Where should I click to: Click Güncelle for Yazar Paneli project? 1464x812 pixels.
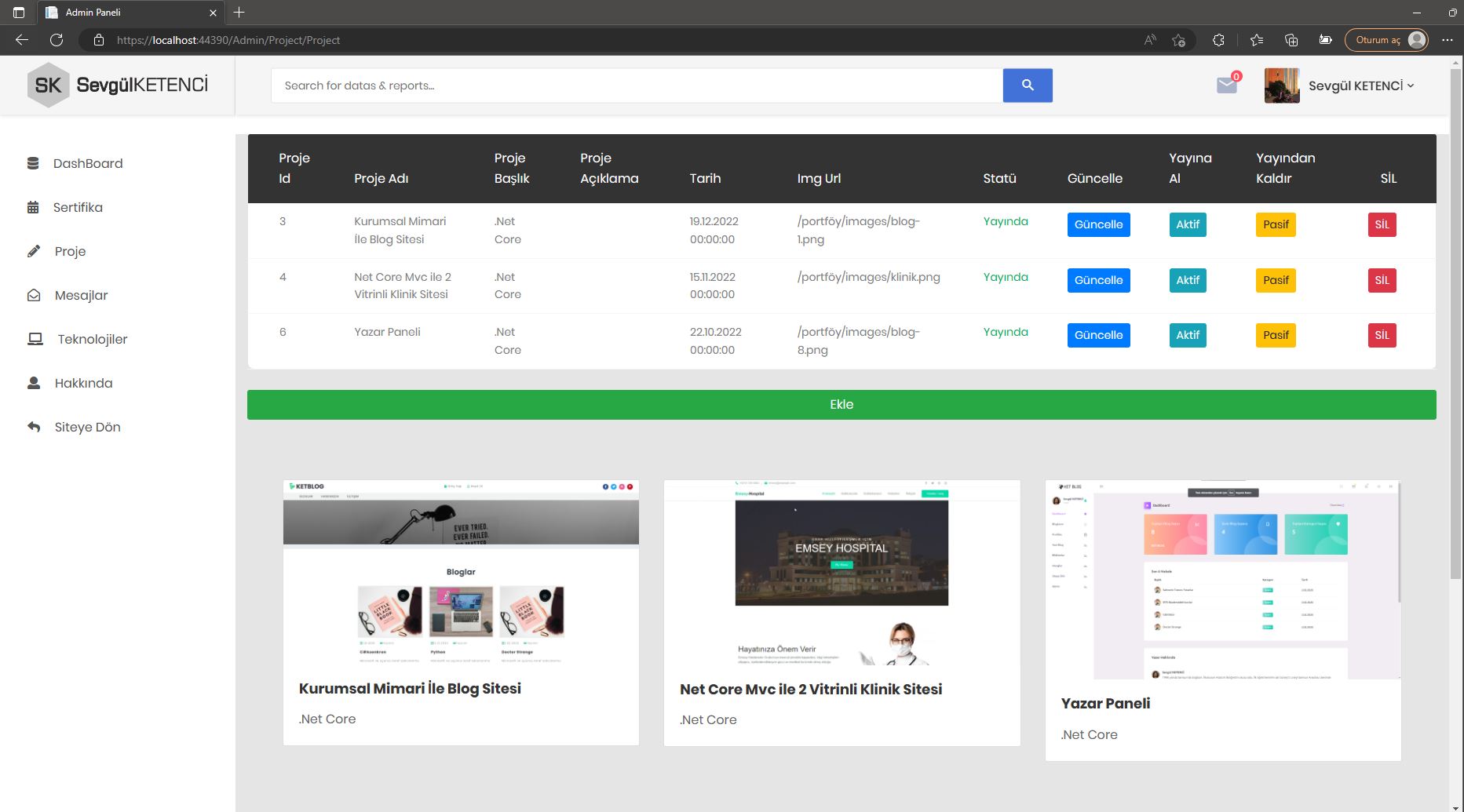[1098, 335]
